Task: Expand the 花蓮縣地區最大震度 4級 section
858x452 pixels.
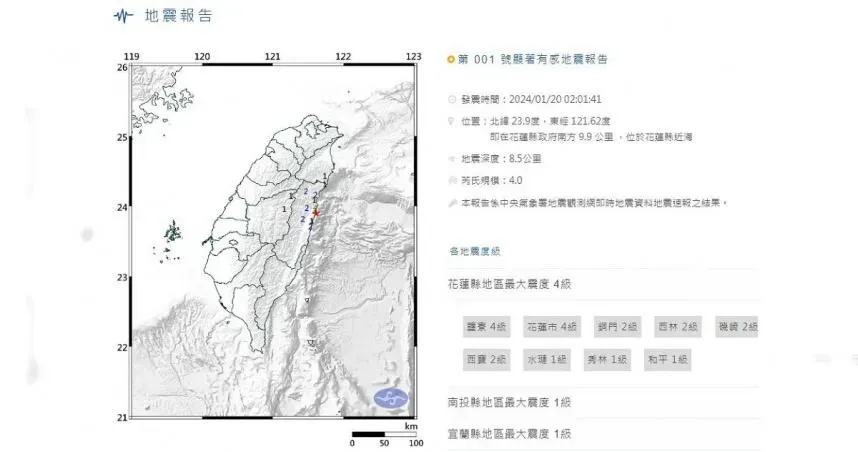Action: [x=509, y=285]
